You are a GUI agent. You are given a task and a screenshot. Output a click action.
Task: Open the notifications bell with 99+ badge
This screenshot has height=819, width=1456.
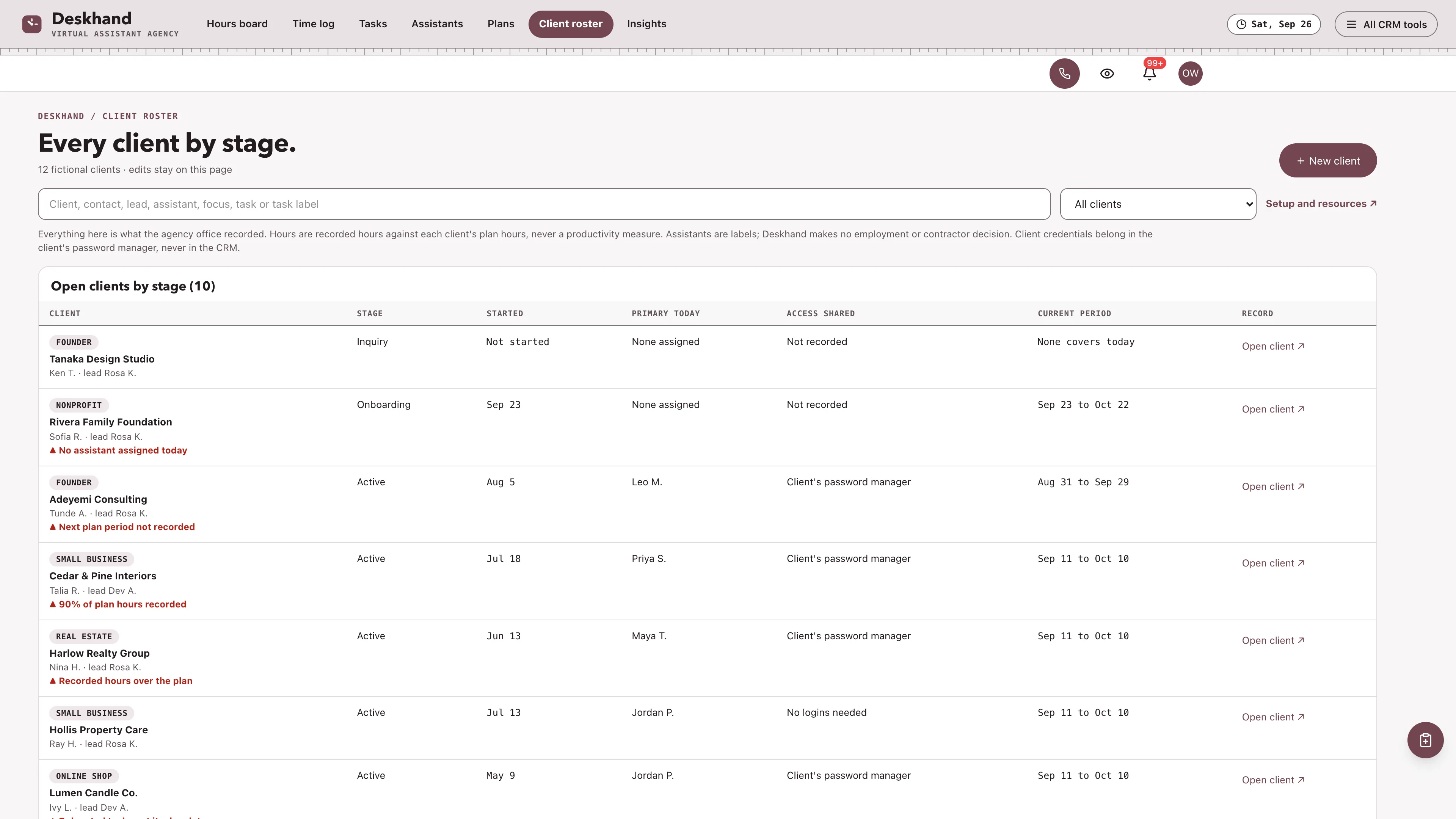(1149, 74)
